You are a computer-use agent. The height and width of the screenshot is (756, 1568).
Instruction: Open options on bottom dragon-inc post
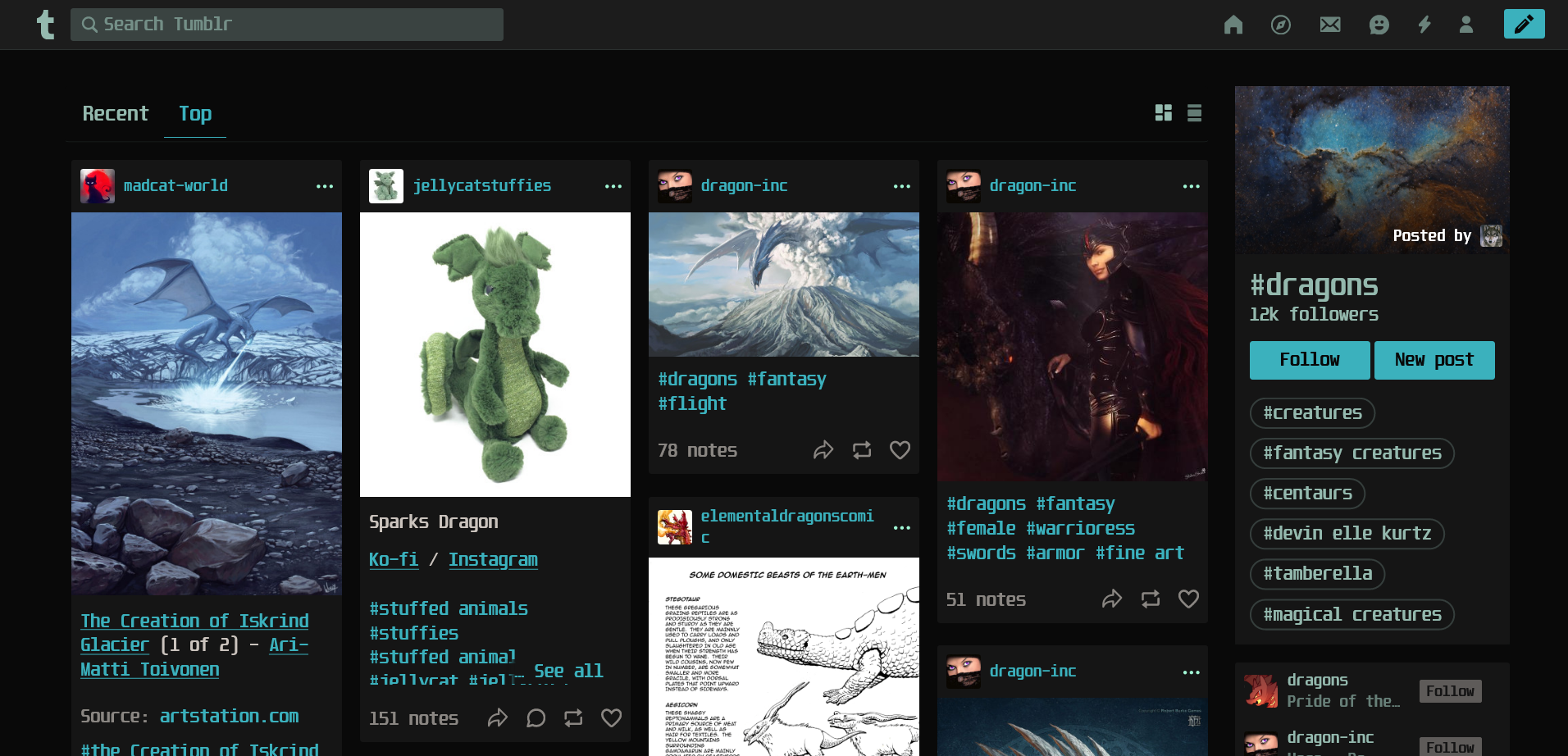1192,672
